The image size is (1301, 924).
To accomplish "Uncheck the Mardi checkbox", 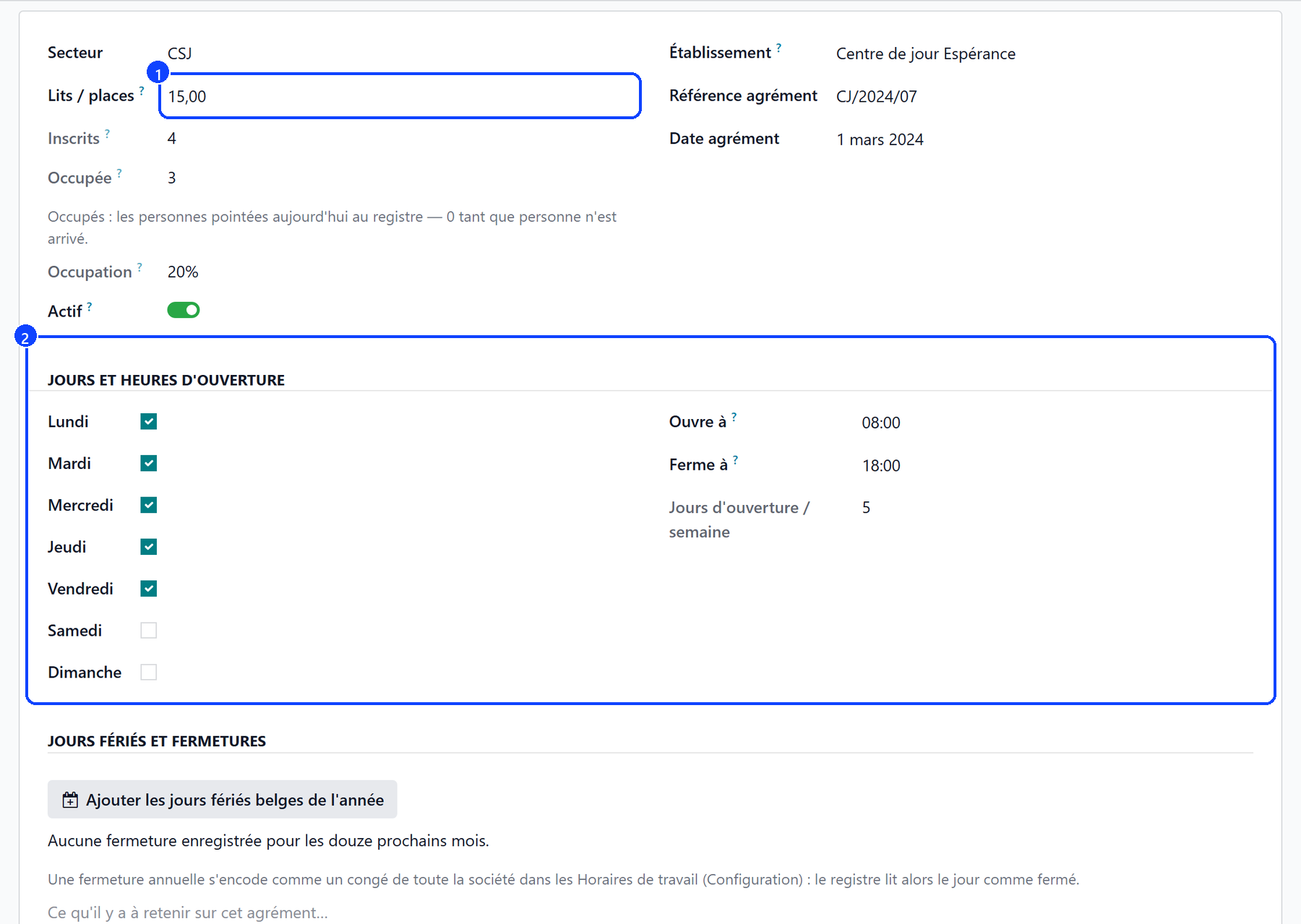I will point(149,464).
